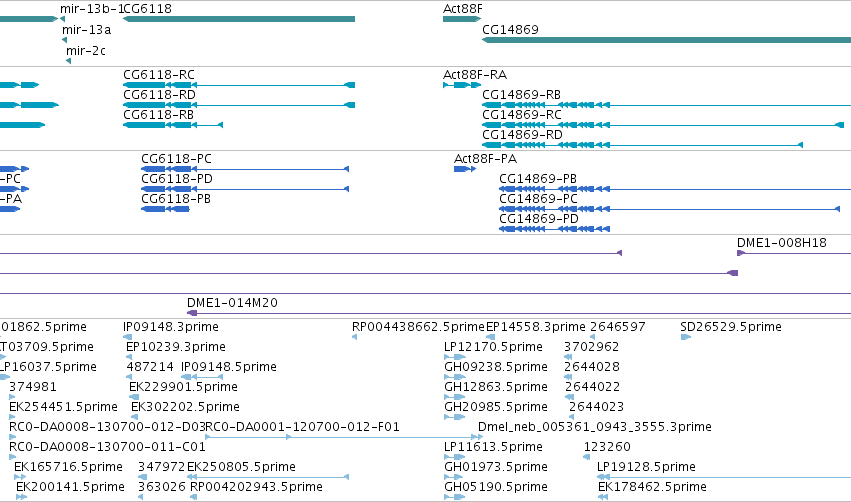The height and width of the screenshot is (502, 851).
Task: Click feature label 374981
Action: [33, 387]
